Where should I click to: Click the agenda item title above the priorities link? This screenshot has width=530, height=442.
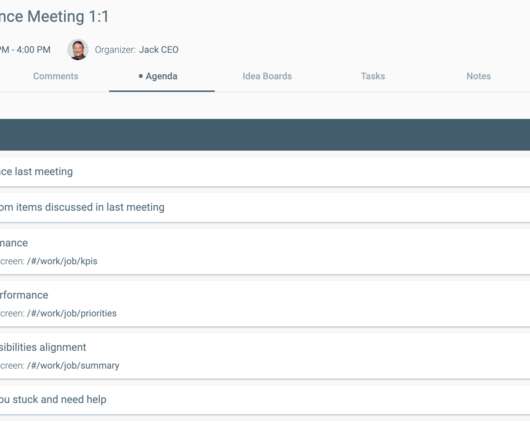pos(24,295)
